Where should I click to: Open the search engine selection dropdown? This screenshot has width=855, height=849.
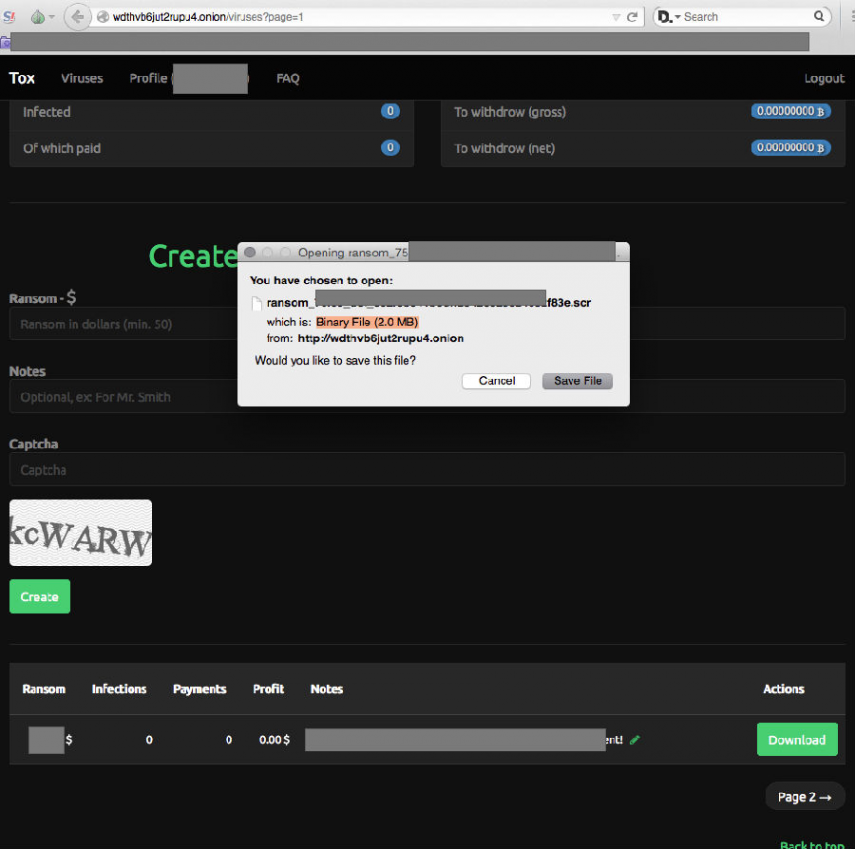point(679,16)
